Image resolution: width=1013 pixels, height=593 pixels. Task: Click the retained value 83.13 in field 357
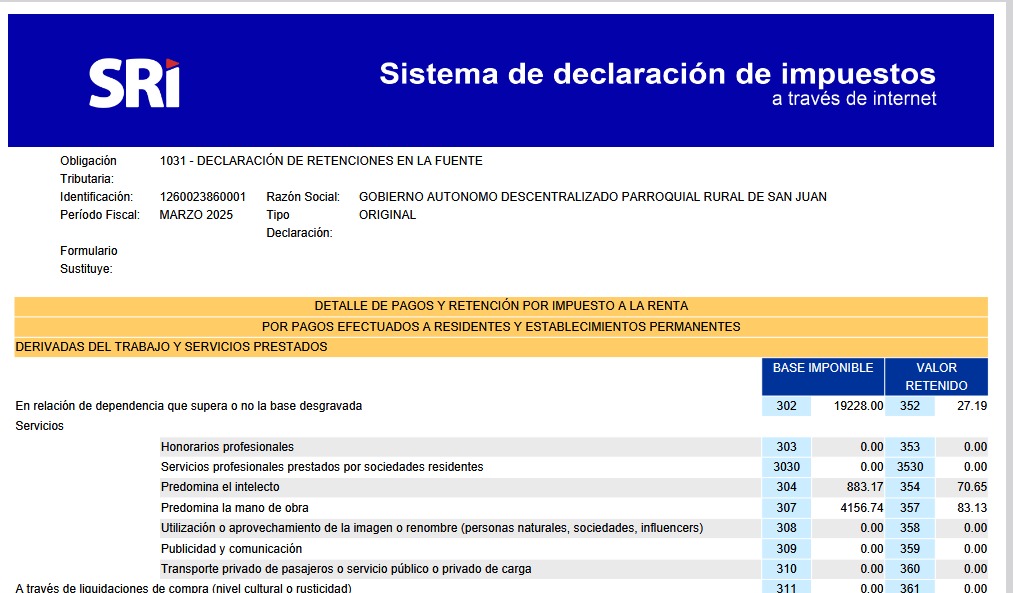[971, 508]
